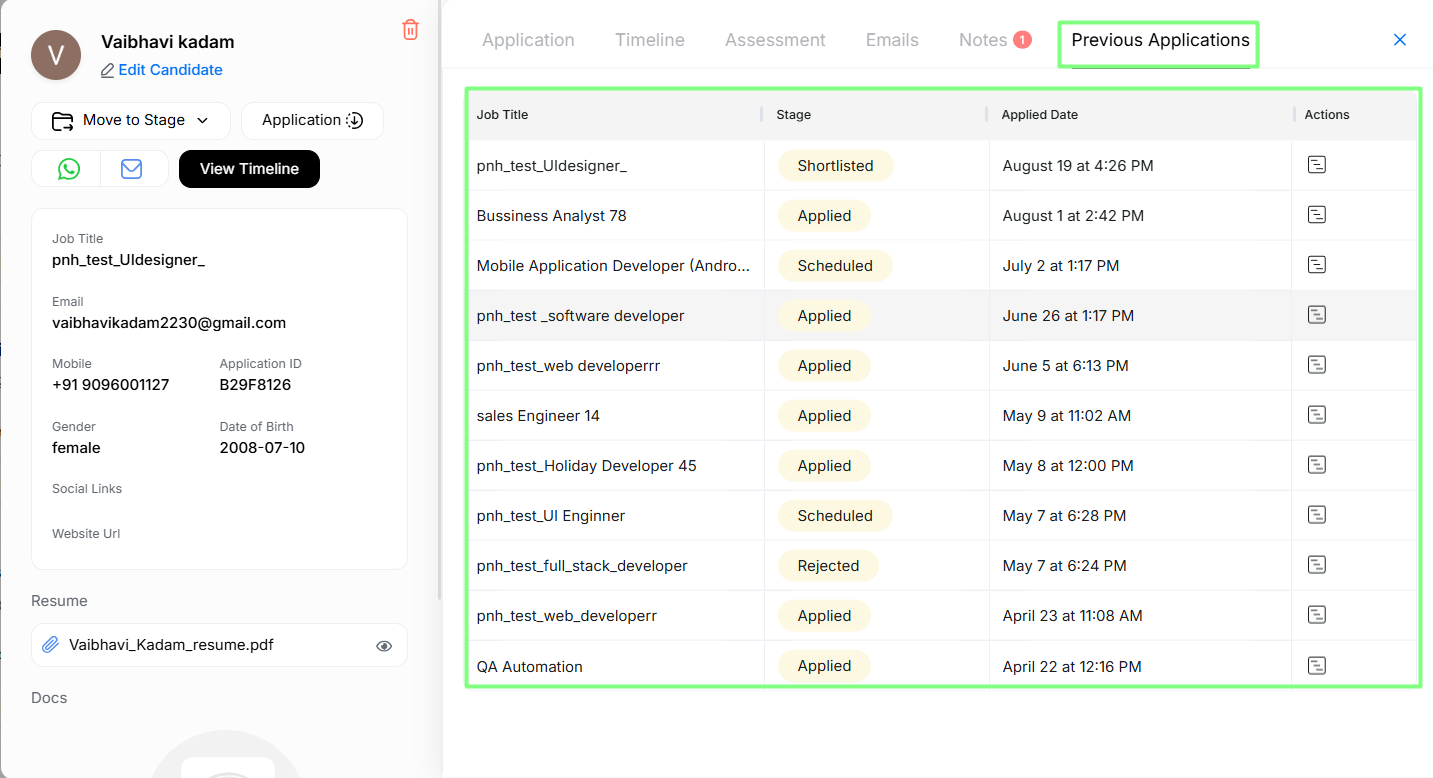The height and width of the screenshot is (778, 1433).
Task: Click the Shortlisted stage badge
Action: [x=835, y=166]
